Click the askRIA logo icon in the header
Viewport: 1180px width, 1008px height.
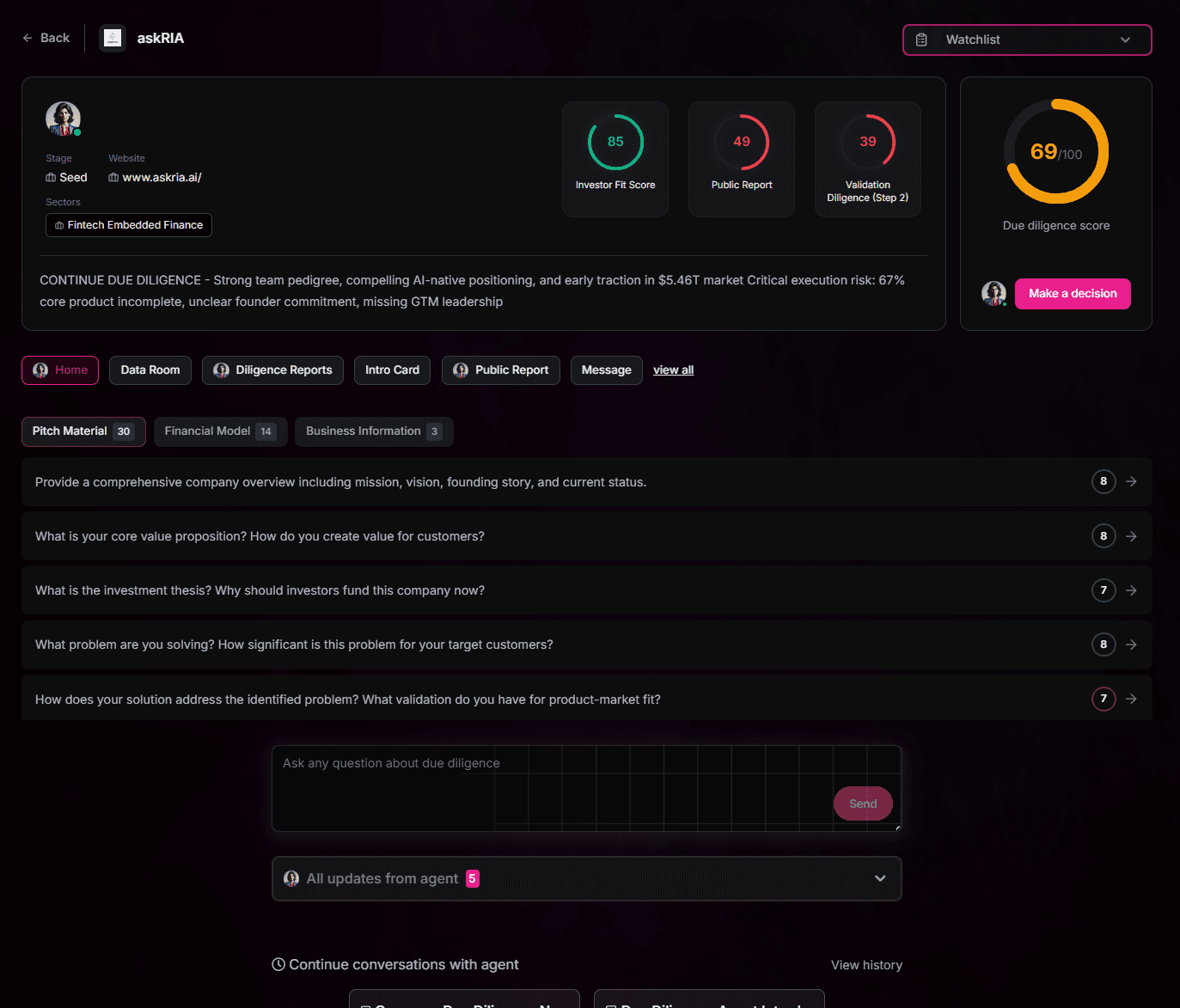pyautogui.click(x=112, y=38)
